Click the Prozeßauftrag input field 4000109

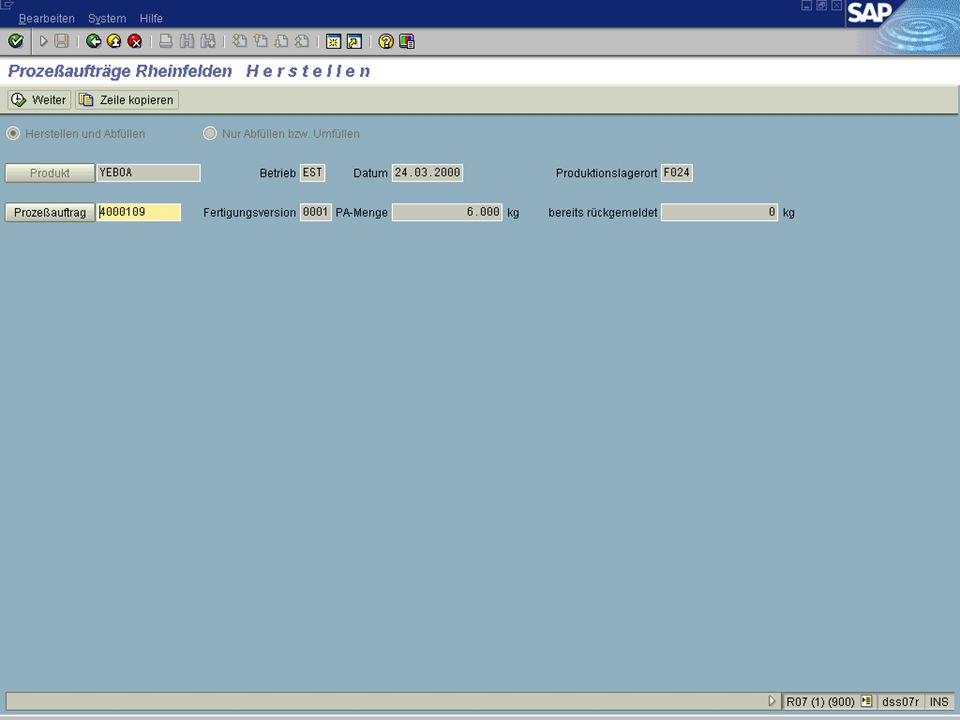pos(139,212)
